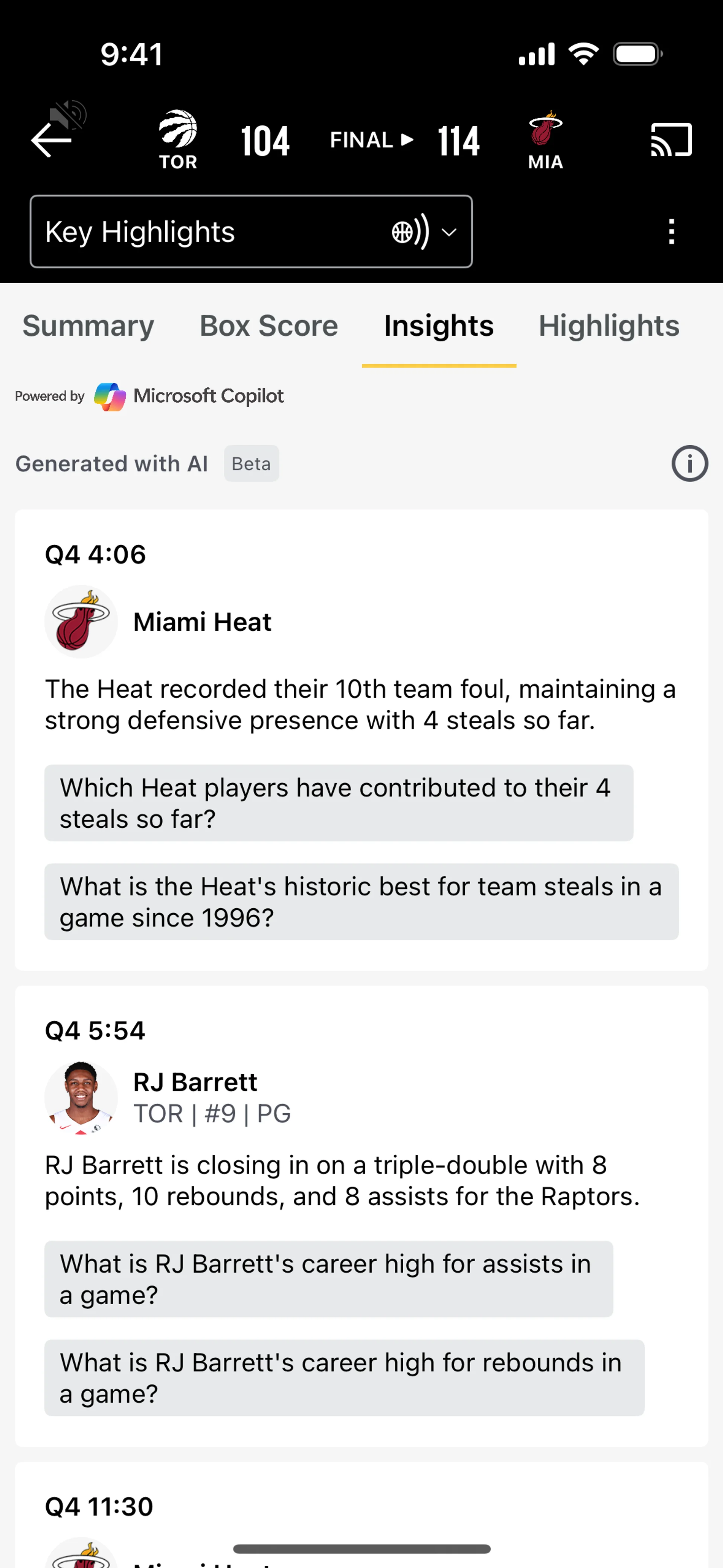Tap the cast to screen icon
Screen dimensions: 723x1568
671,140
